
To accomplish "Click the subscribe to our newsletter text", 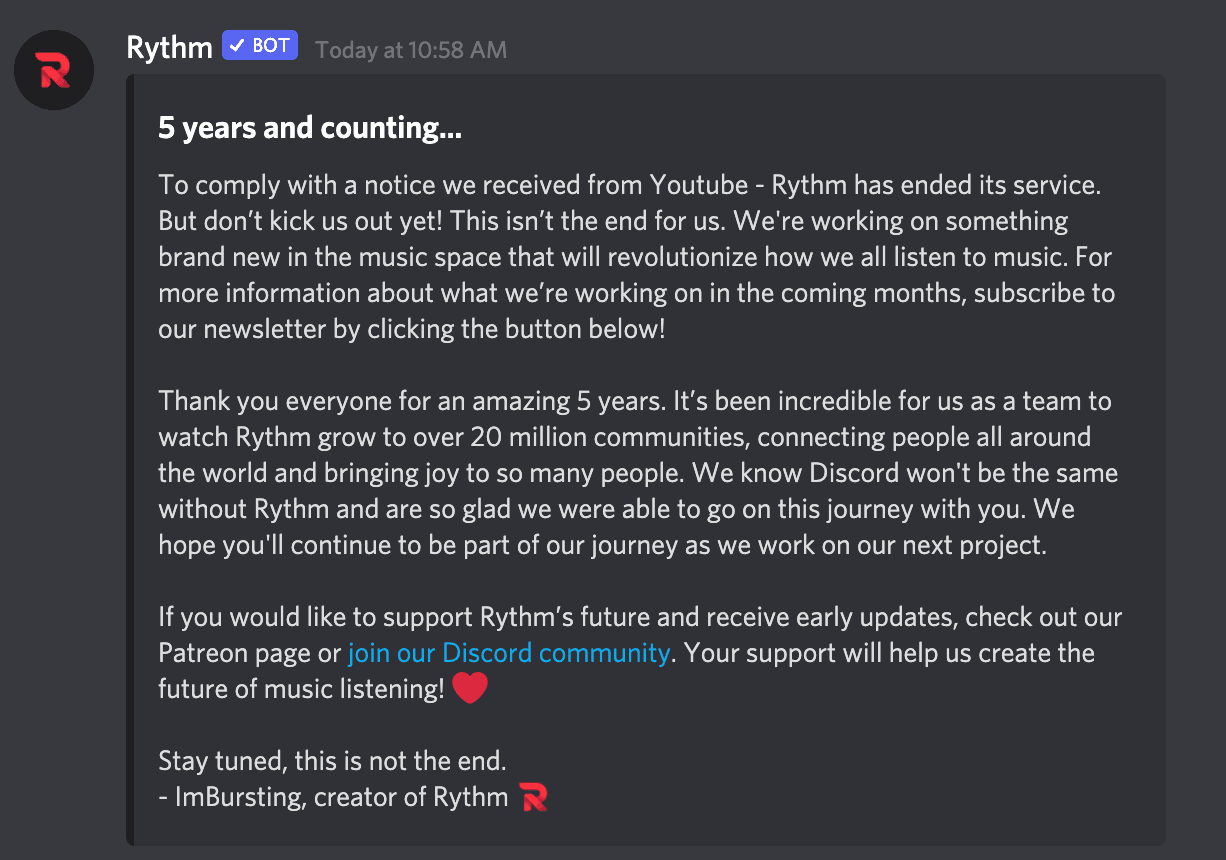I will coord(637,311).
